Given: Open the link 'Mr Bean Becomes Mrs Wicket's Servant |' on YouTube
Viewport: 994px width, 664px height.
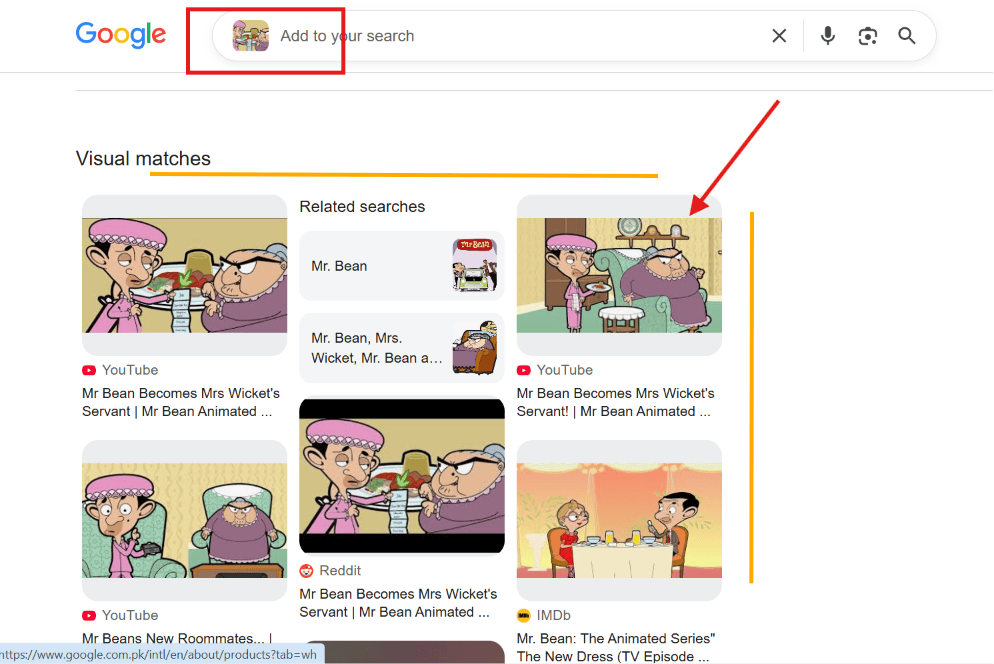Looking at the screenshot, I should [181, 402].
